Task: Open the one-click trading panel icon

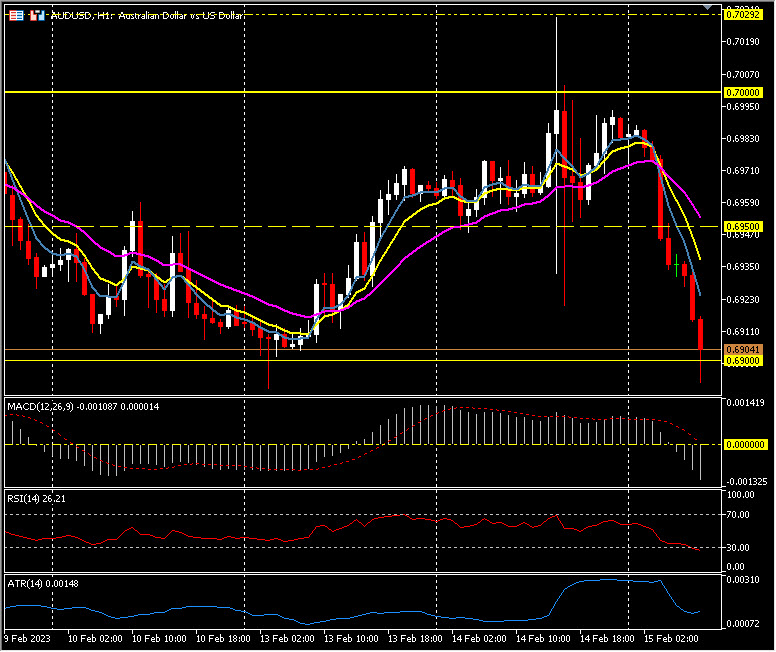Action: pos(17,17)
